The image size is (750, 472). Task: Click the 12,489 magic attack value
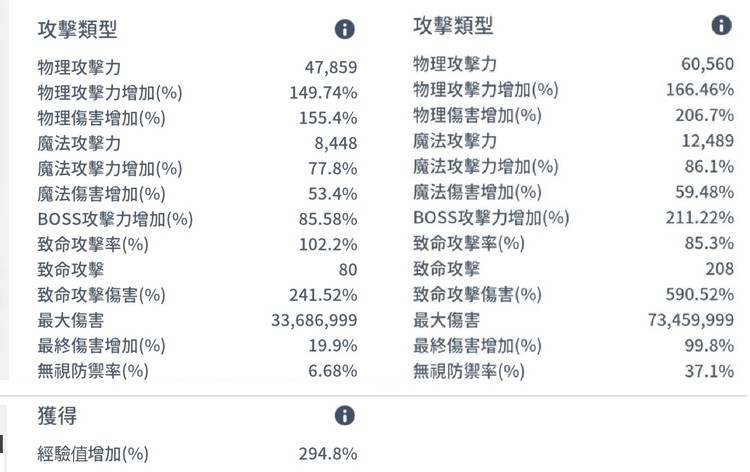click(x=708, y=141)
